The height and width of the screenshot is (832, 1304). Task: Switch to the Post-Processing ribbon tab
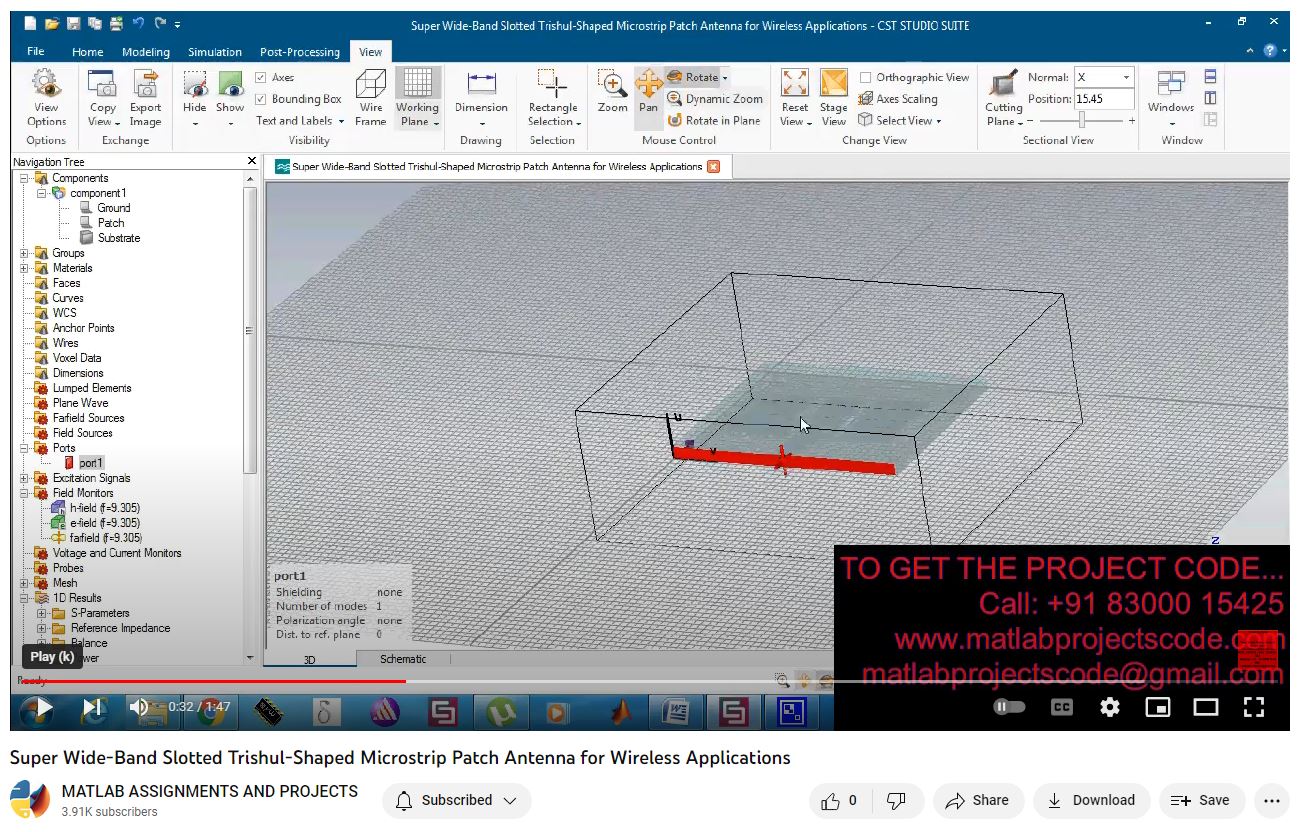[x=300, y=52]
